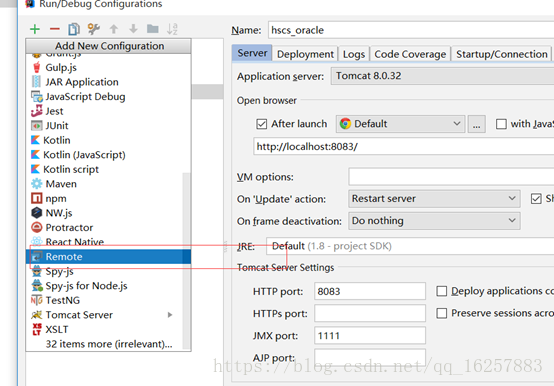Switch to the Deployment tab
The height and width of the screenshot is (386, 554).
(305, 54)
